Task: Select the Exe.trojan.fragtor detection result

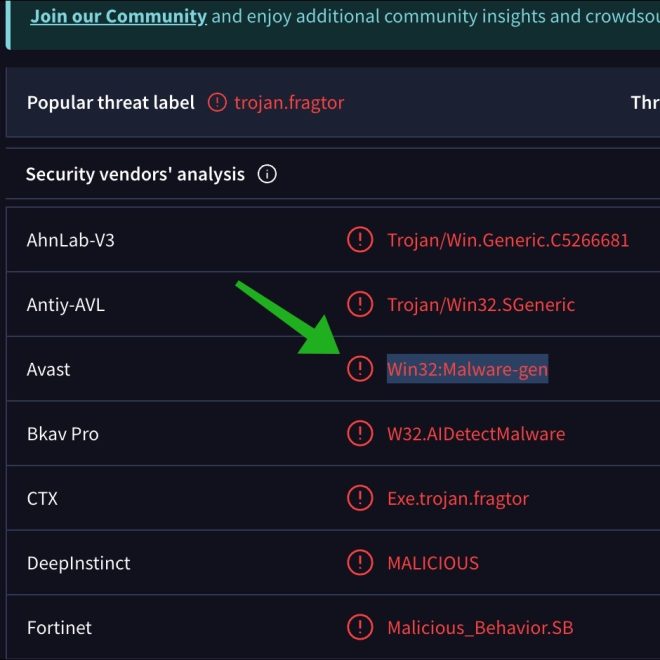Action: (458, 498)
